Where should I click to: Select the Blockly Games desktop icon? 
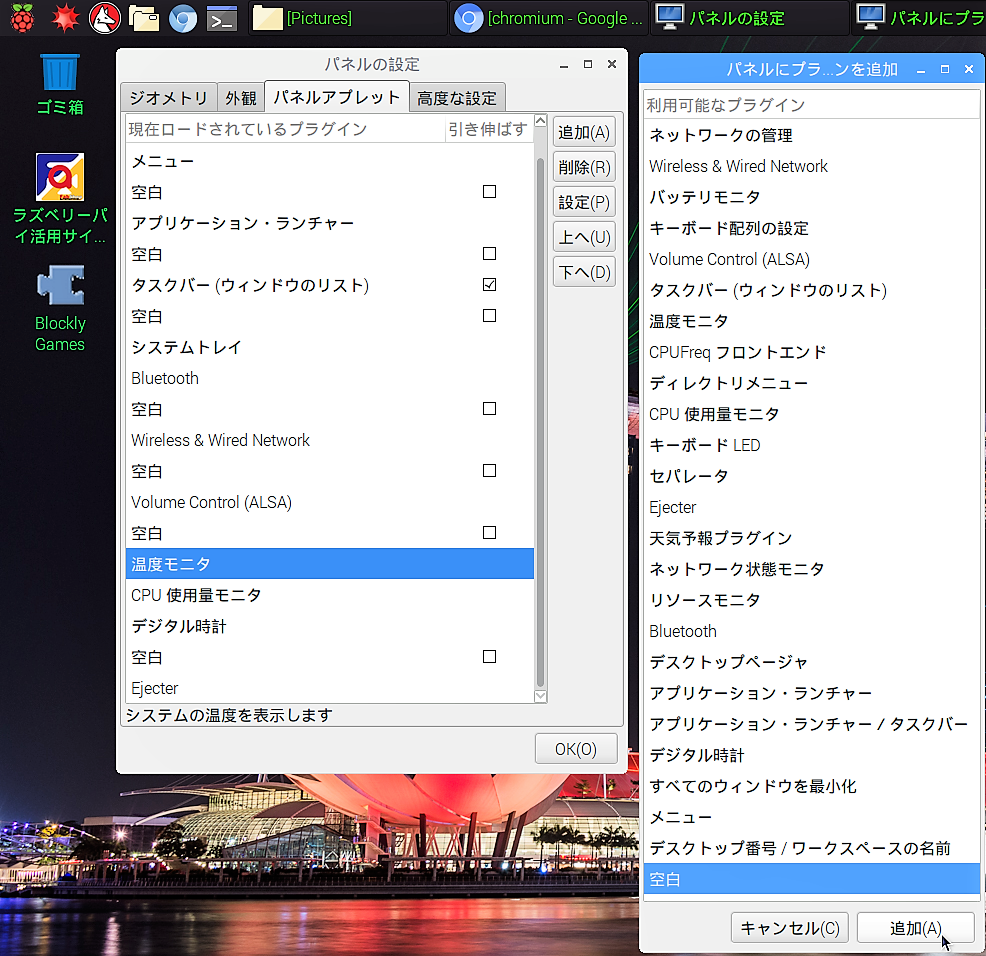tap(60, 308)
